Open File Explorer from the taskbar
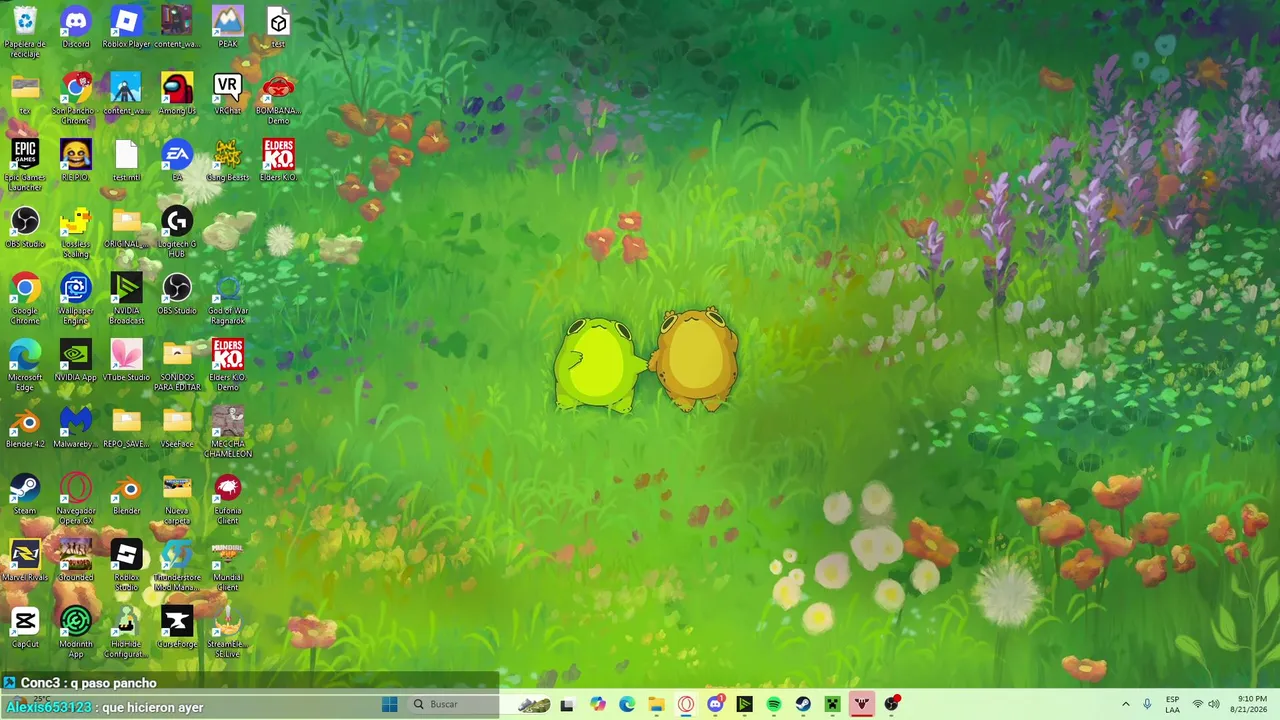This screenshot has height=720, width=1280. pyautogui.click(x=656, y=704)
